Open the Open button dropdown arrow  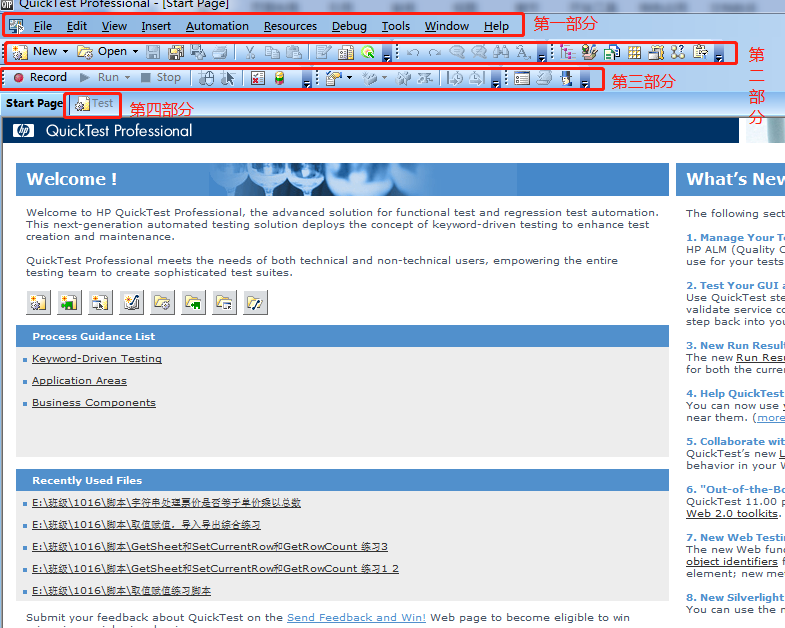point(135,52)
